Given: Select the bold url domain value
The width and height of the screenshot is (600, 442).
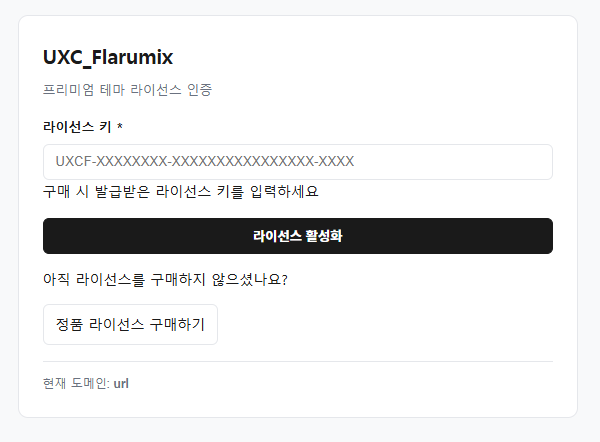Looking at the screenshot, I should [121, 383].
